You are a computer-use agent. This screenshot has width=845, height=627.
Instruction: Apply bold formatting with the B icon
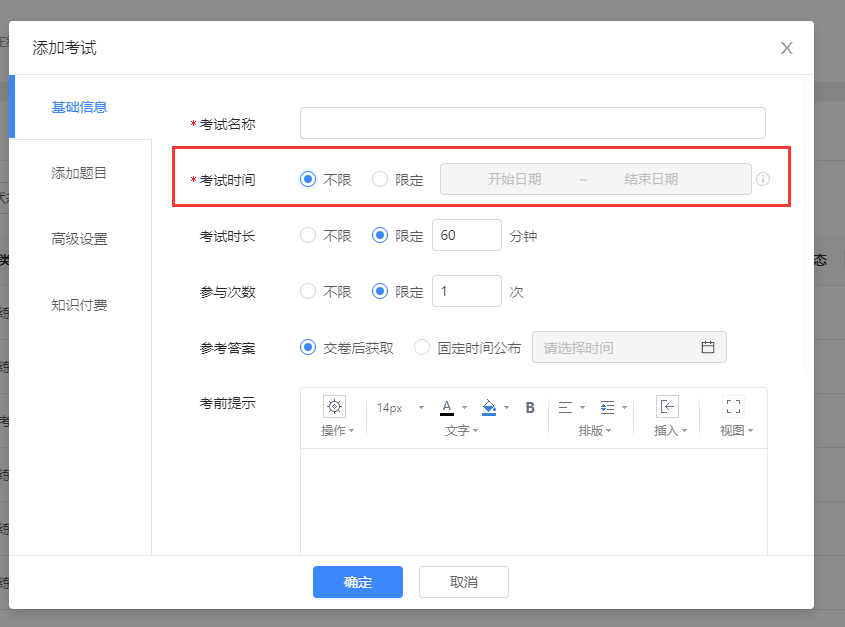pos(527,408)
